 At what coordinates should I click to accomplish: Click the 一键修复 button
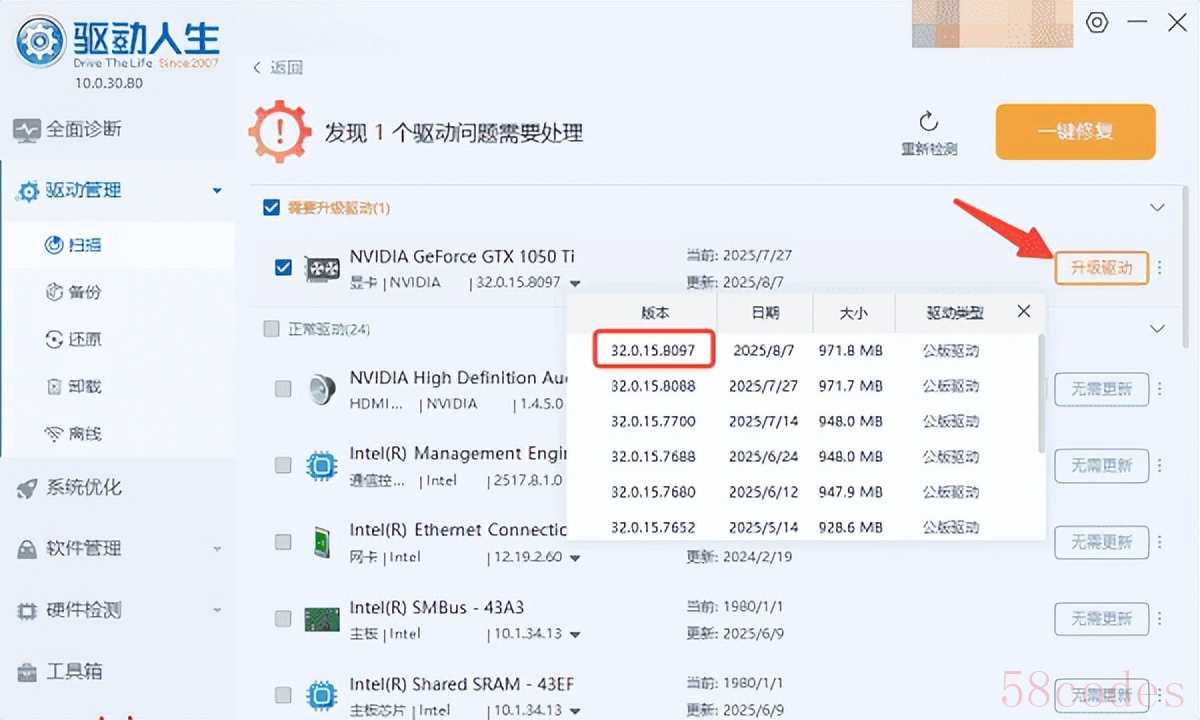point(1075,132)
